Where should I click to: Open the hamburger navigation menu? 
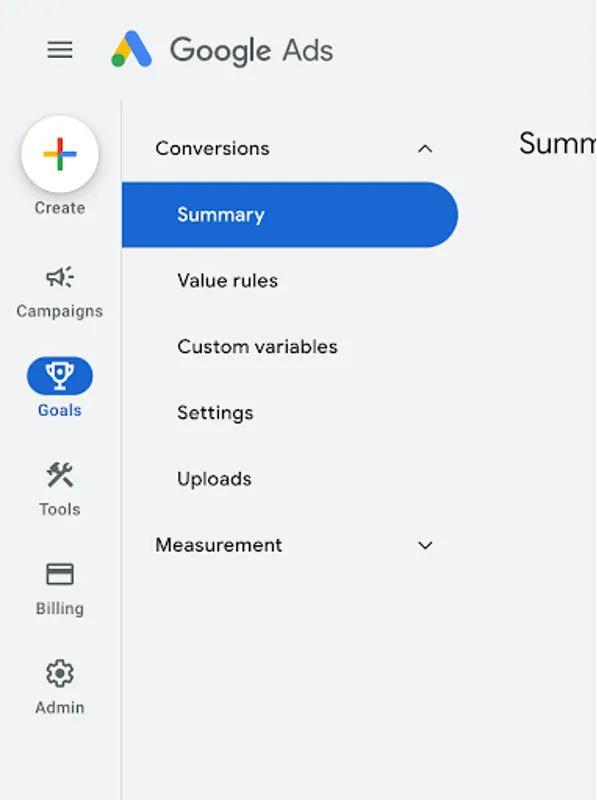pos(59,50)
